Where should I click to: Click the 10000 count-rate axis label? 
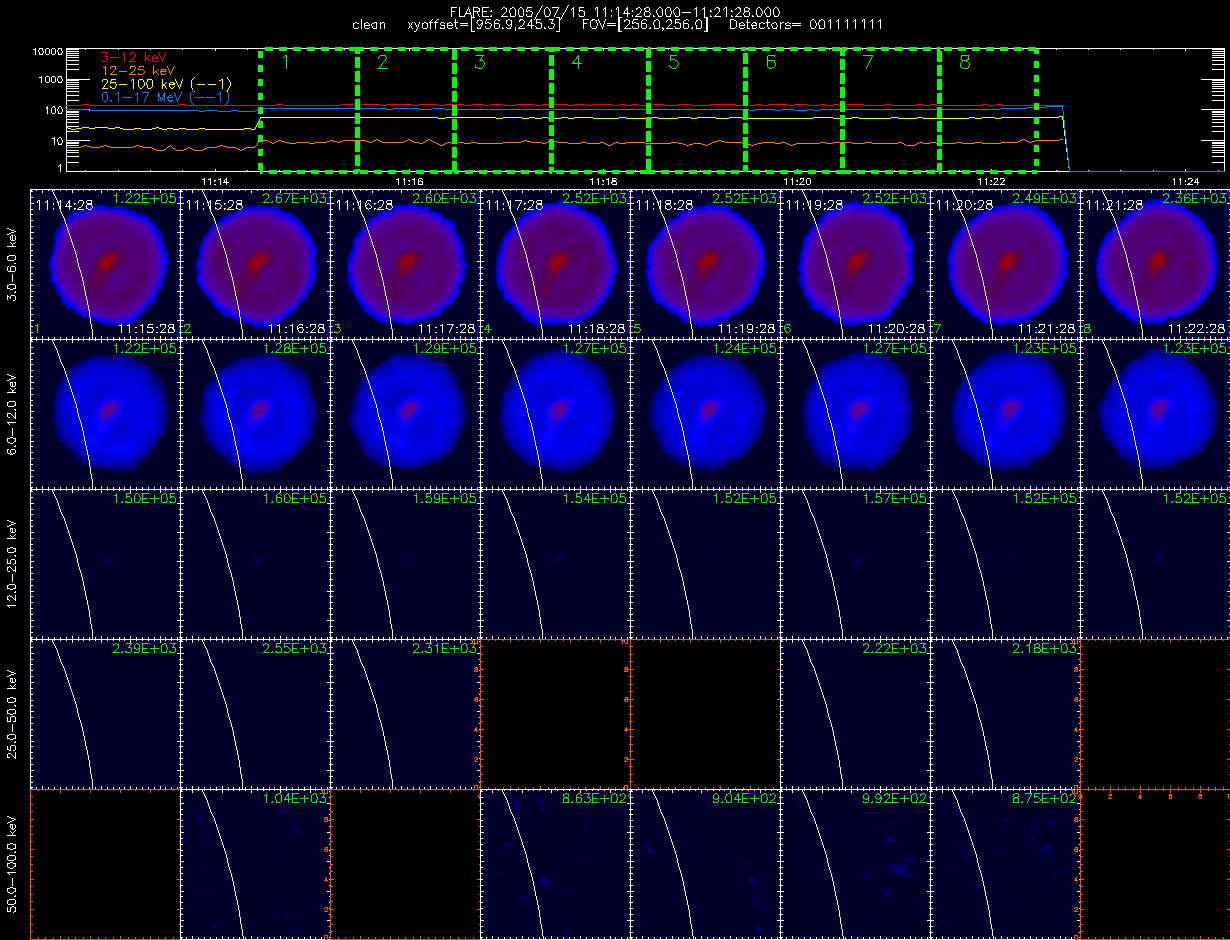point(47,50)
